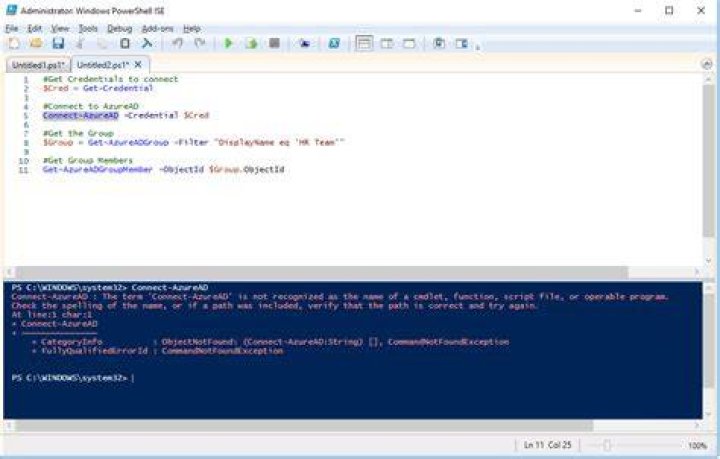Open the File menu
This screenshot has width=720, height=459.
click(11, 29)
